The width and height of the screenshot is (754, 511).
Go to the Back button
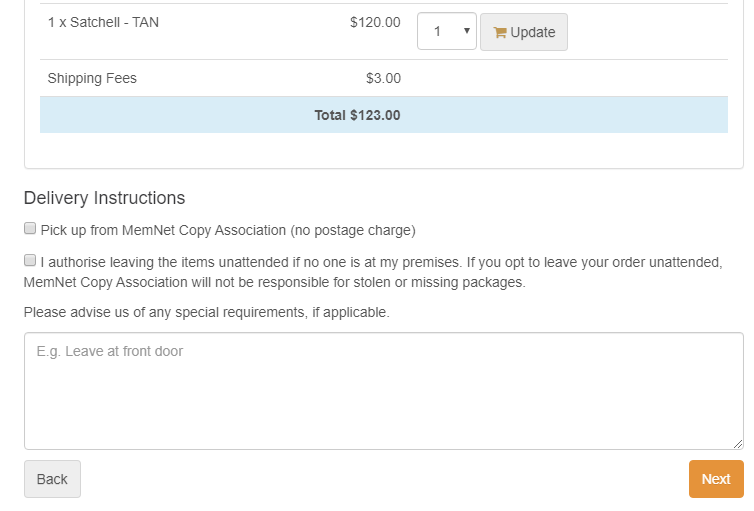tap(52, 479)
